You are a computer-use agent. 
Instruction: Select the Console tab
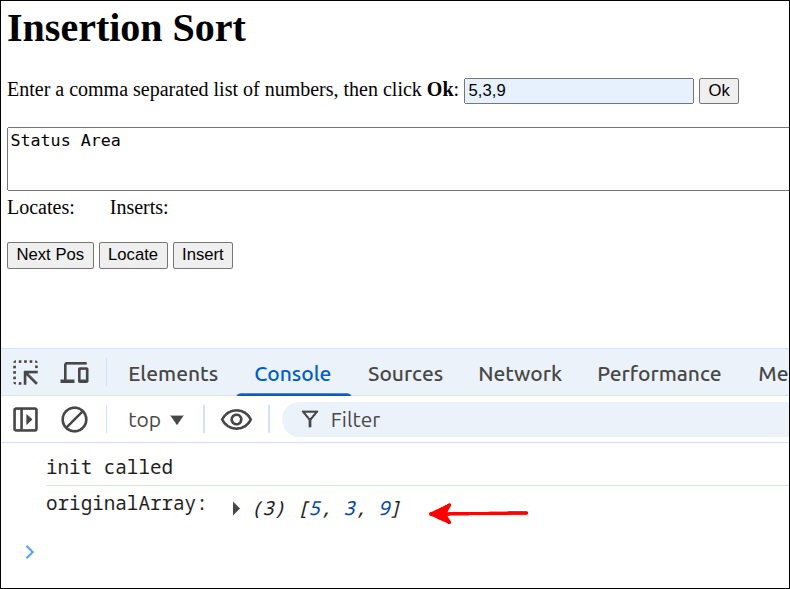[x=292, y=374]
